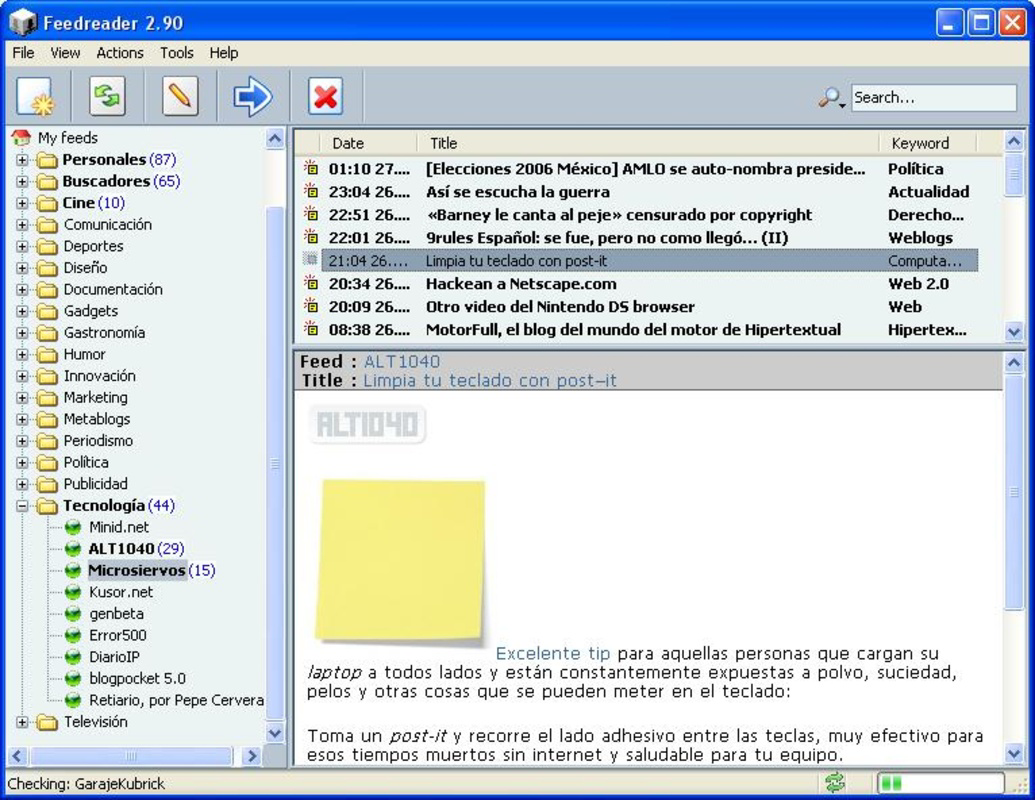Click the green refresh icon in status bar
This screenshot has width=1035, height=800.
[835, 783]
